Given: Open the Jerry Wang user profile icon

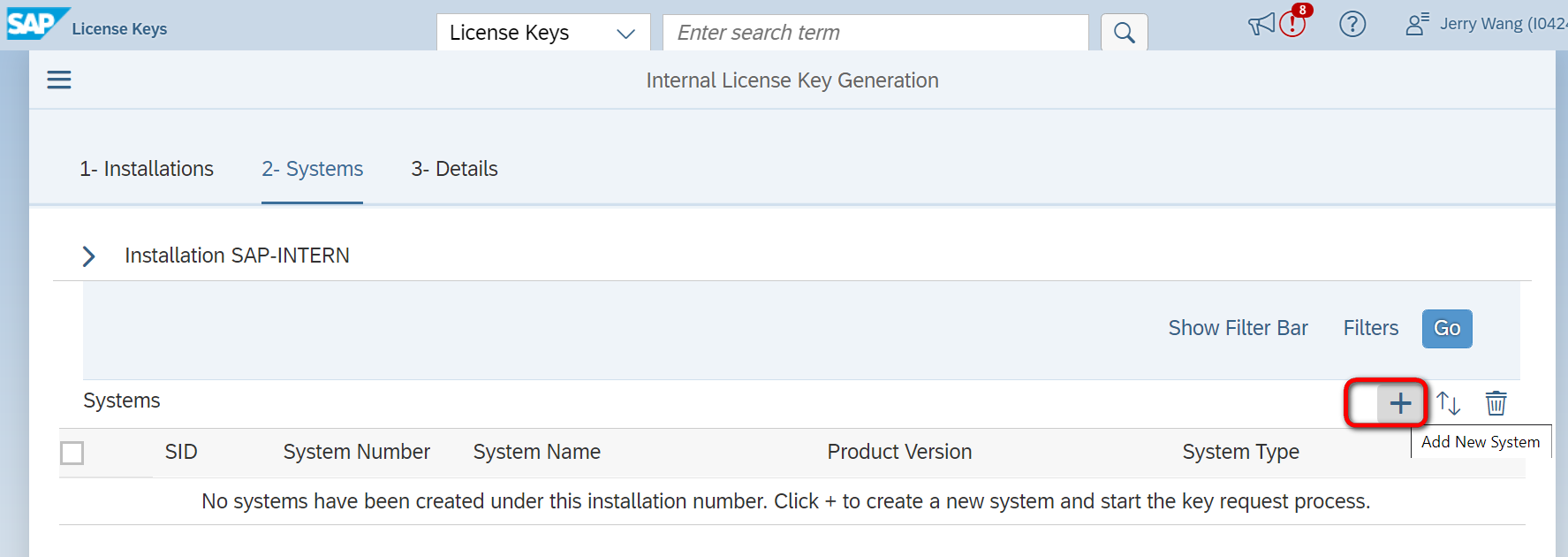Looking at the screenshot, I should point(1416,24).
